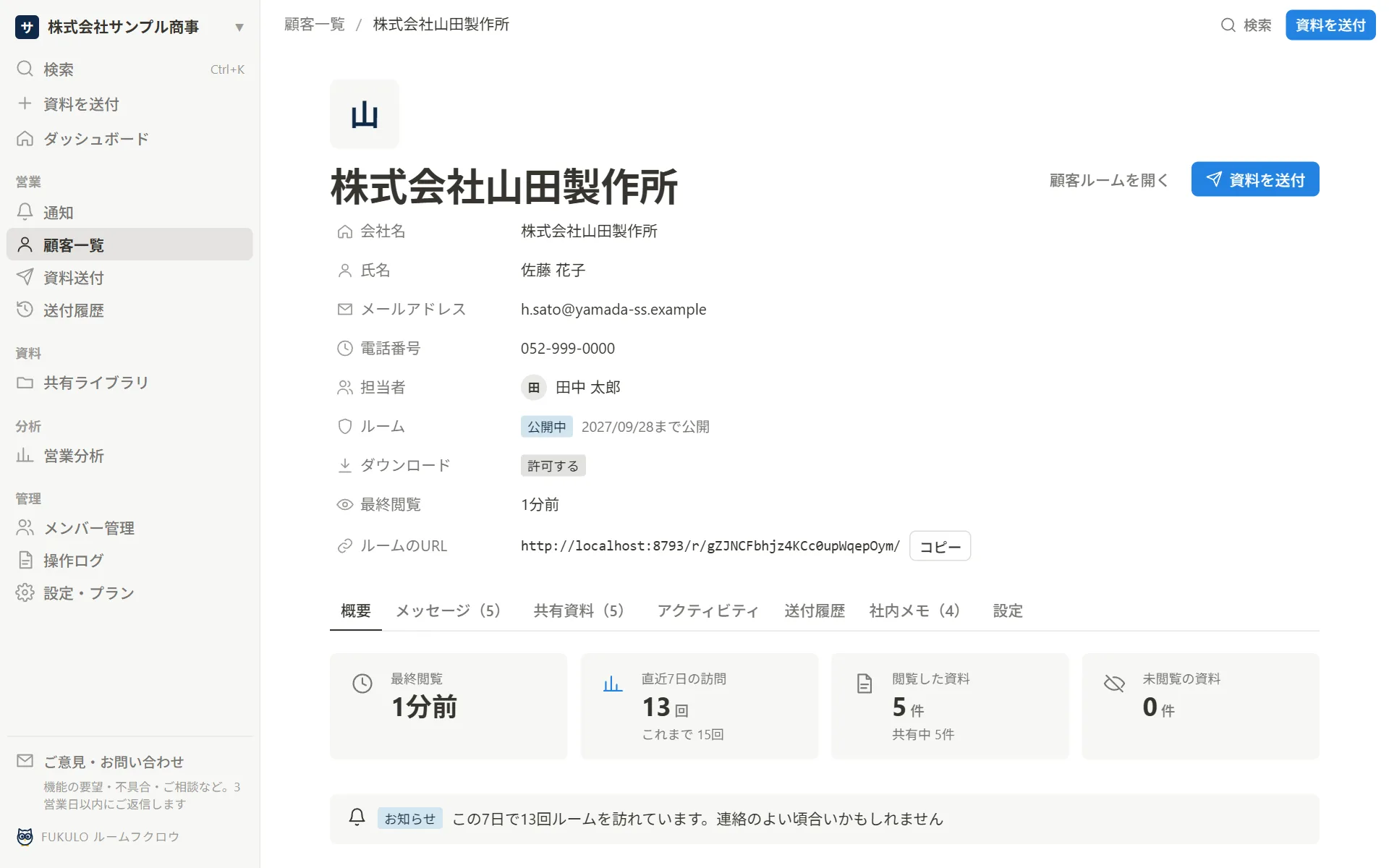The image size is (1389, 868).
Task: Open 設定・プラン in the sidebar
Action: coord(129,593)
